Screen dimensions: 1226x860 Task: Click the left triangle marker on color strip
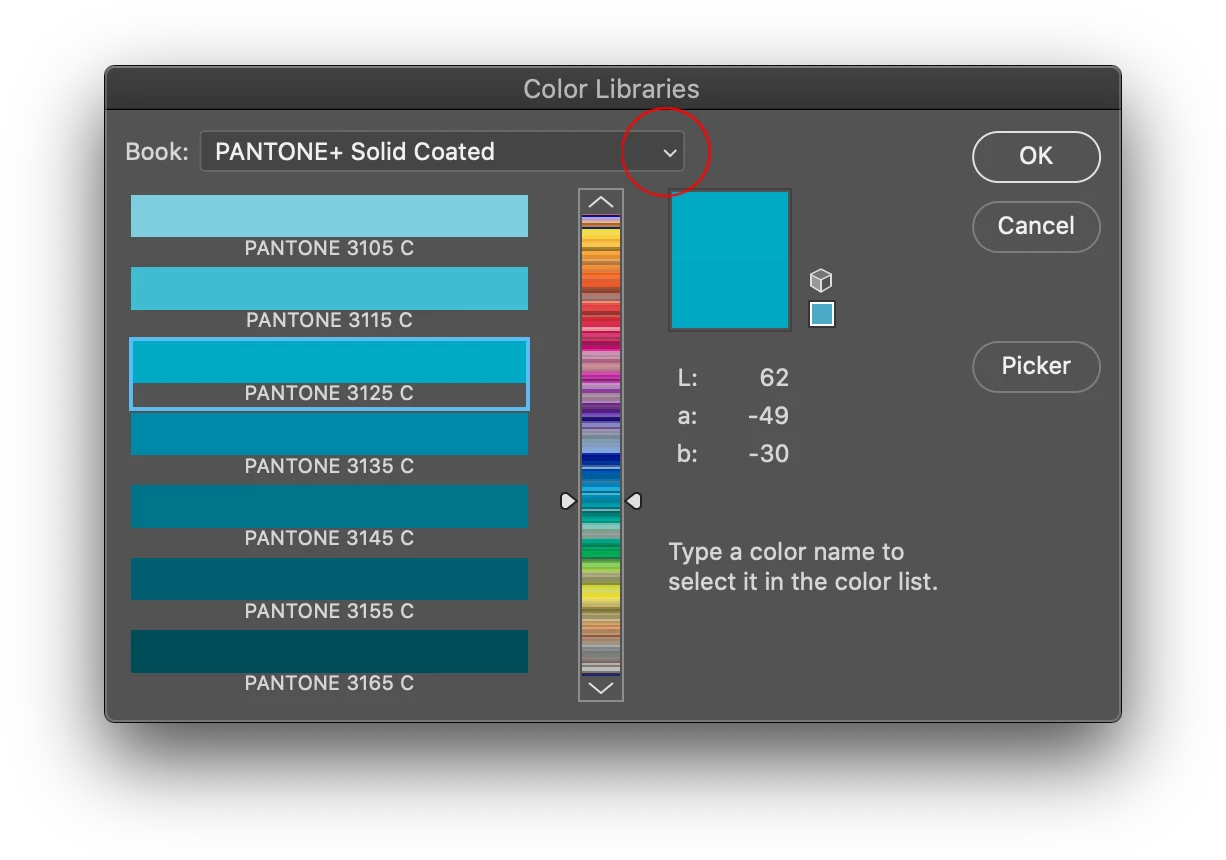(x=568, y=500)
